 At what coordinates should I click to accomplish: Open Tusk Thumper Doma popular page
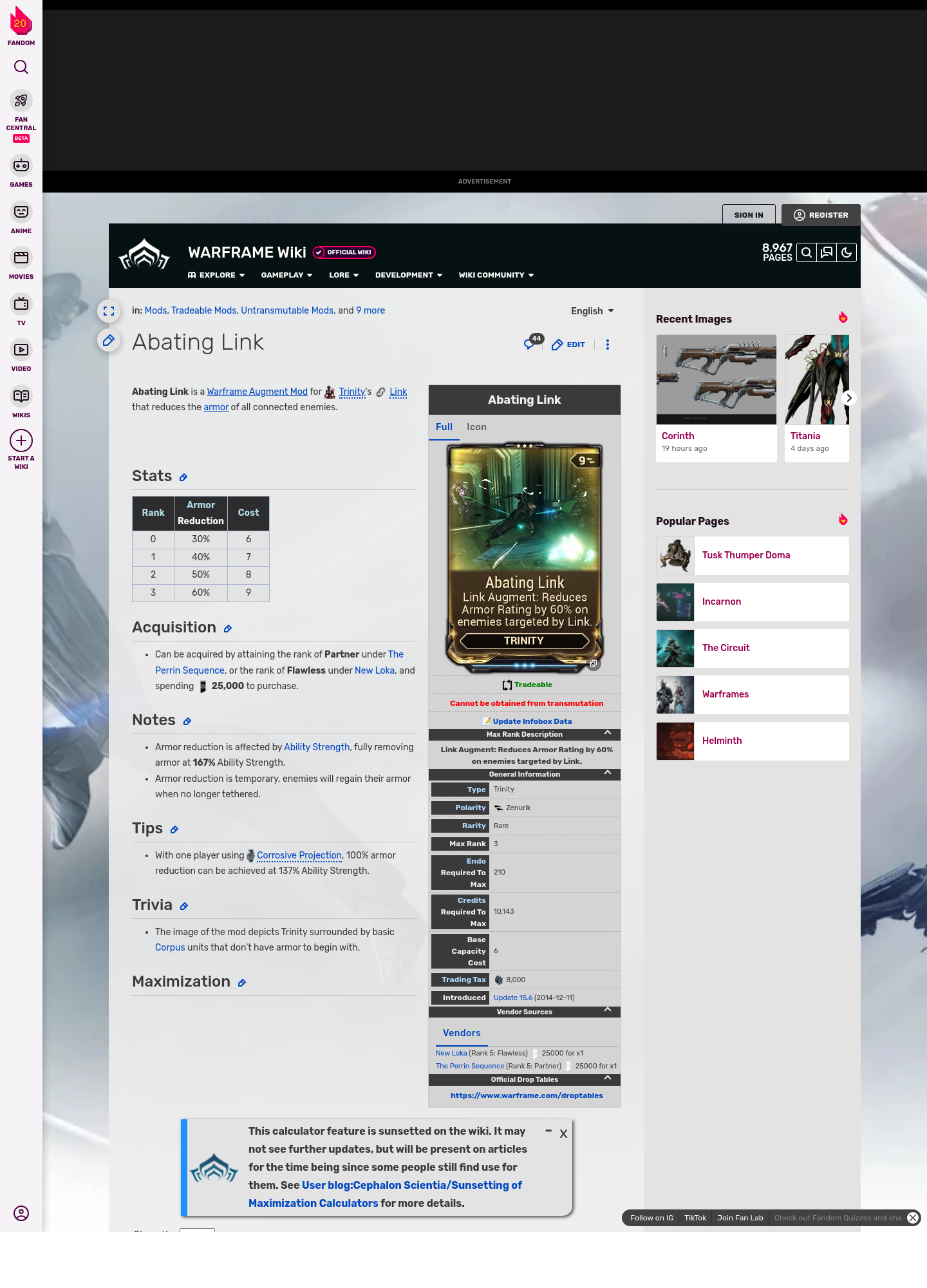click(x=753, y=555)
